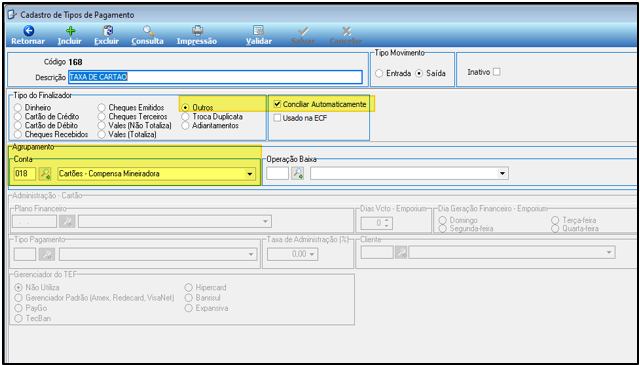Click the Código value 168
This screenshot has height=365, width=640.
click(75, 62)
